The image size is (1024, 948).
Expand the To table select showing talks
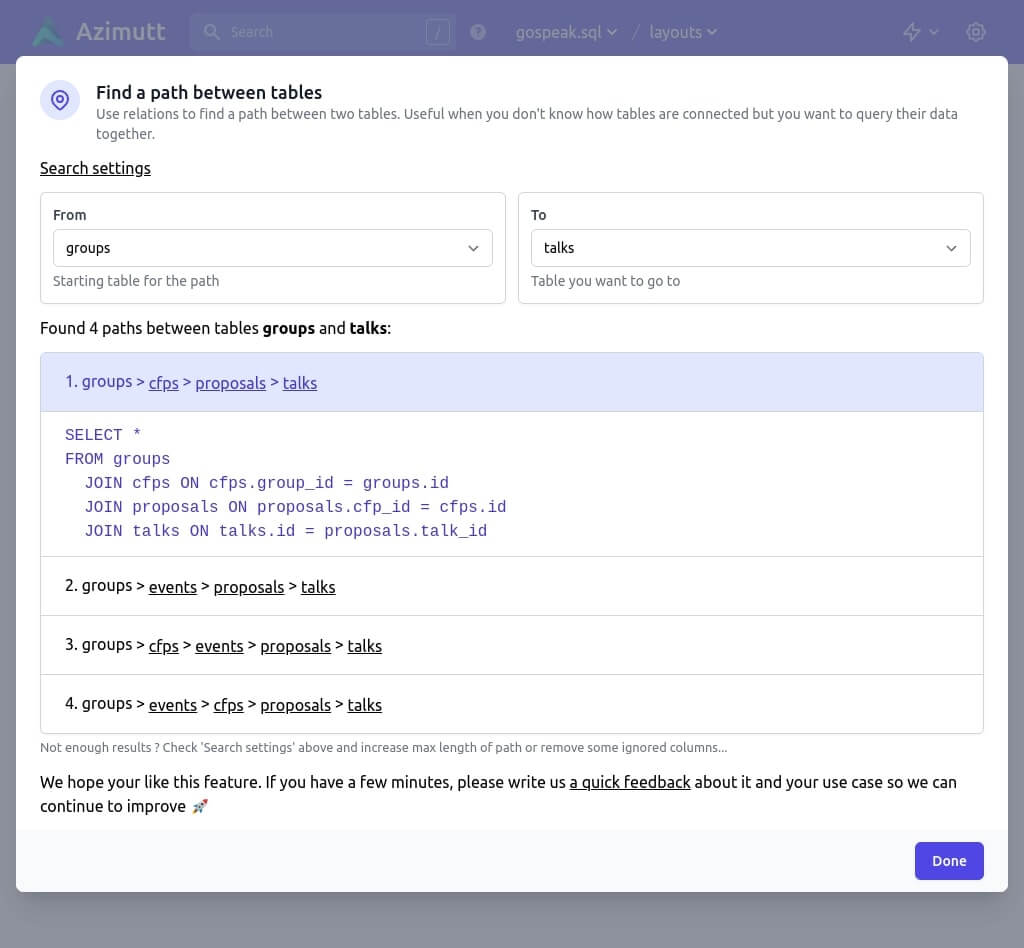point(750,248)
